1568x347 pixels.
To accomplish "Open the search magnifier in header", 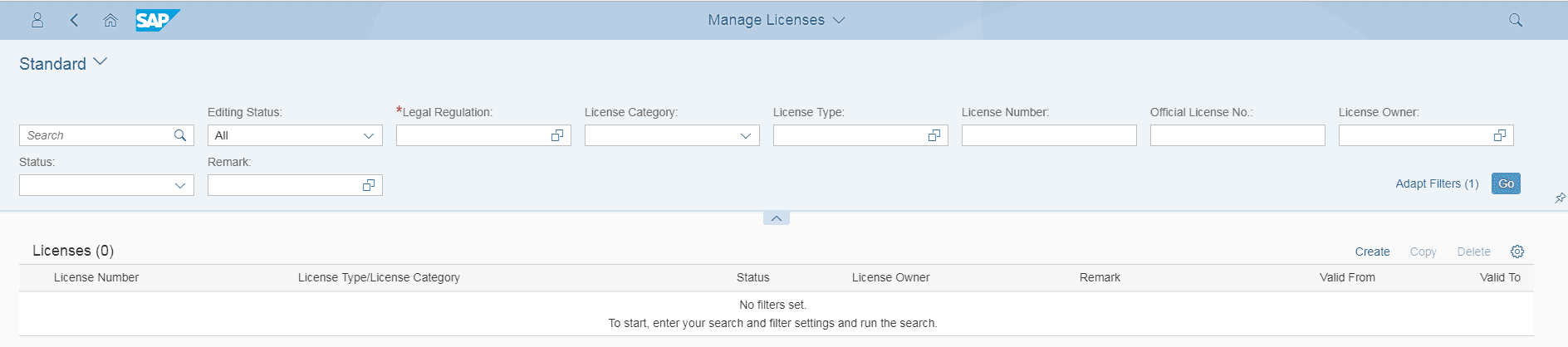I will (1515, 20).
